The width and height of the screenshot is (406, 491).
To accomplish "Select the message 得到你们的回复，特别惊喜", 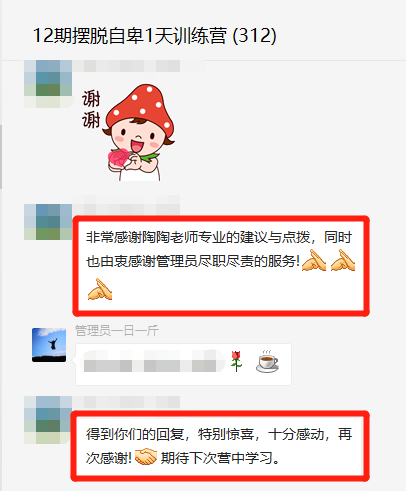I will click(x=220, y=446).
